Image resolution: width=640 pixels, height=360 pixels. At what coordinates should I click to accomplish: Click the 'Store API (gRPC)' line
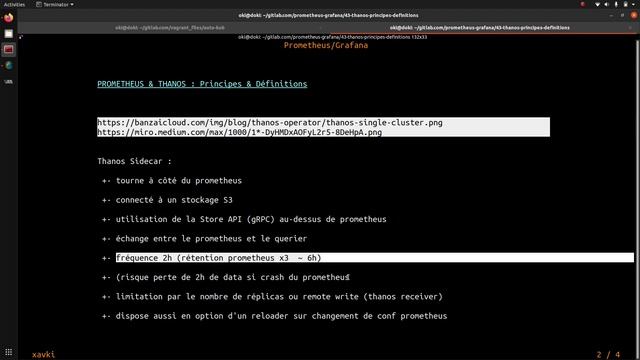251,219
